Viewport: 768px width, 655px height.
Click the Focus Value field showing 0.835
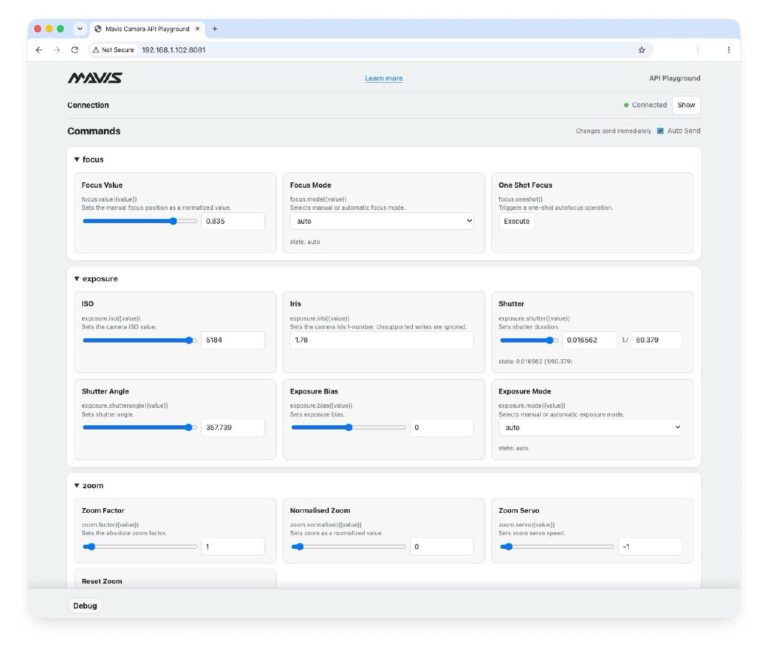click(x=233, y=221)
